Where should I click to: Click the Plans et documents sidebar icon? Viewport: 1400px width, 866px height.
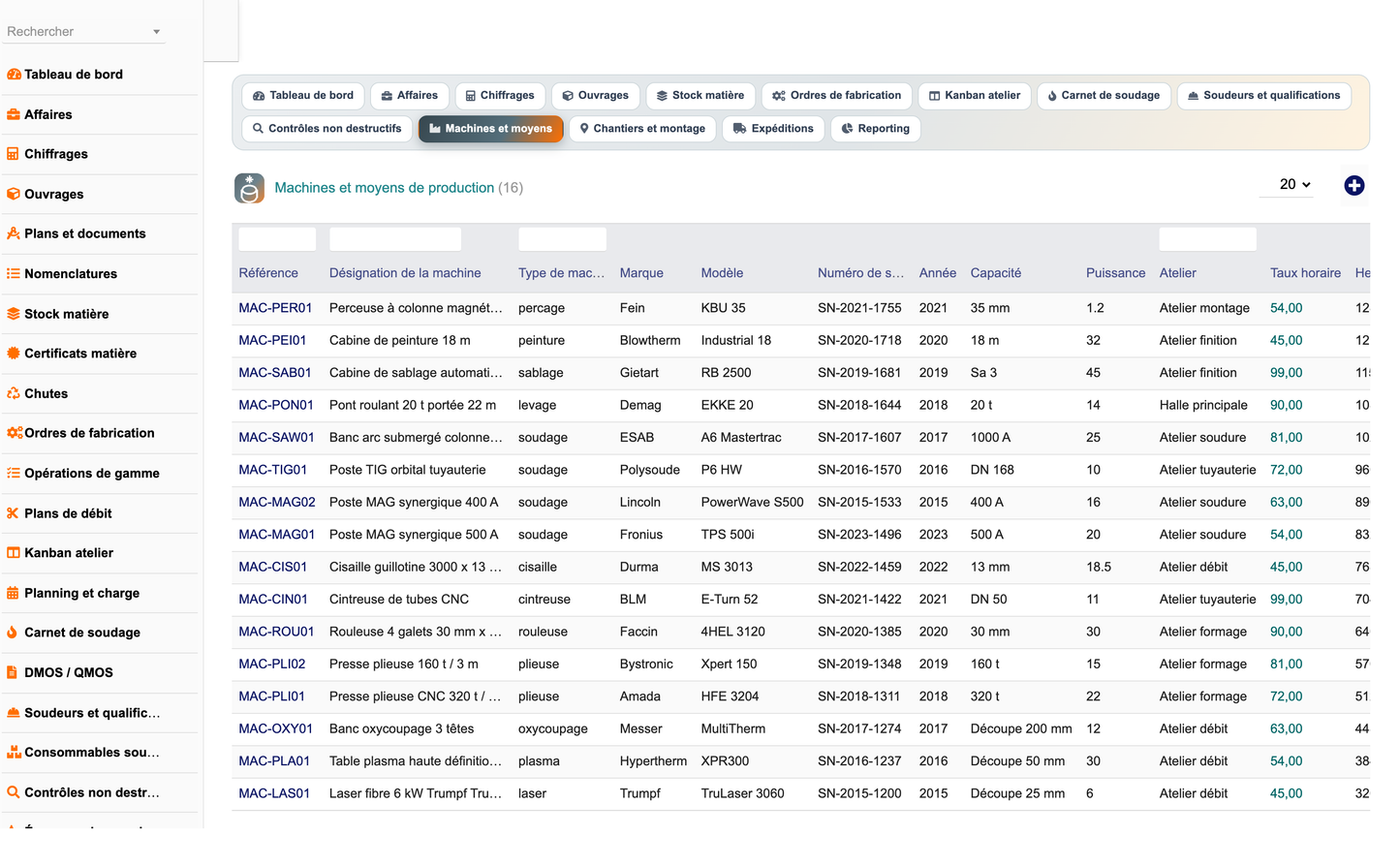point(14,233)
